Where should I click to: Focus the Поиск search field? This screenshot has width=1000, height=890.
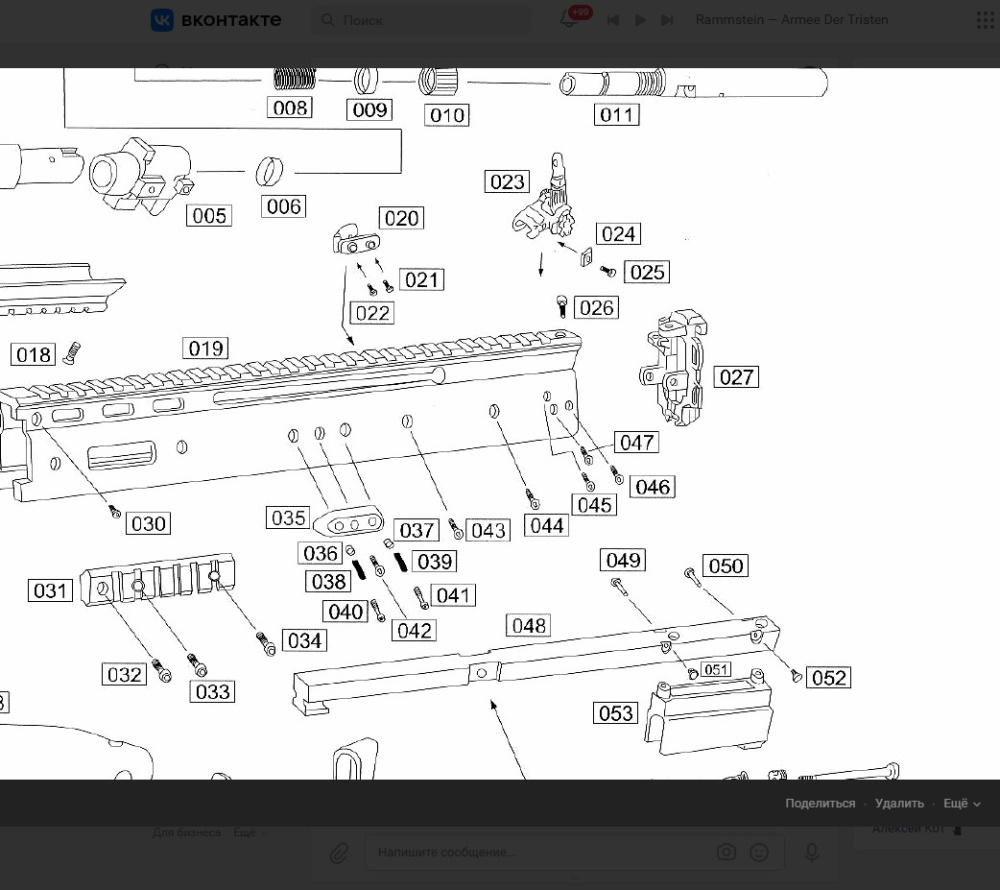[x=422, y=20]
